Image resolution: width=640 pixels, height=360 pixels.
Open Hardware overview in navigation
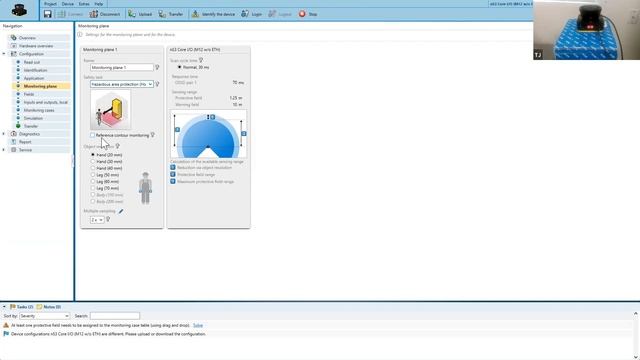(36, 46)
